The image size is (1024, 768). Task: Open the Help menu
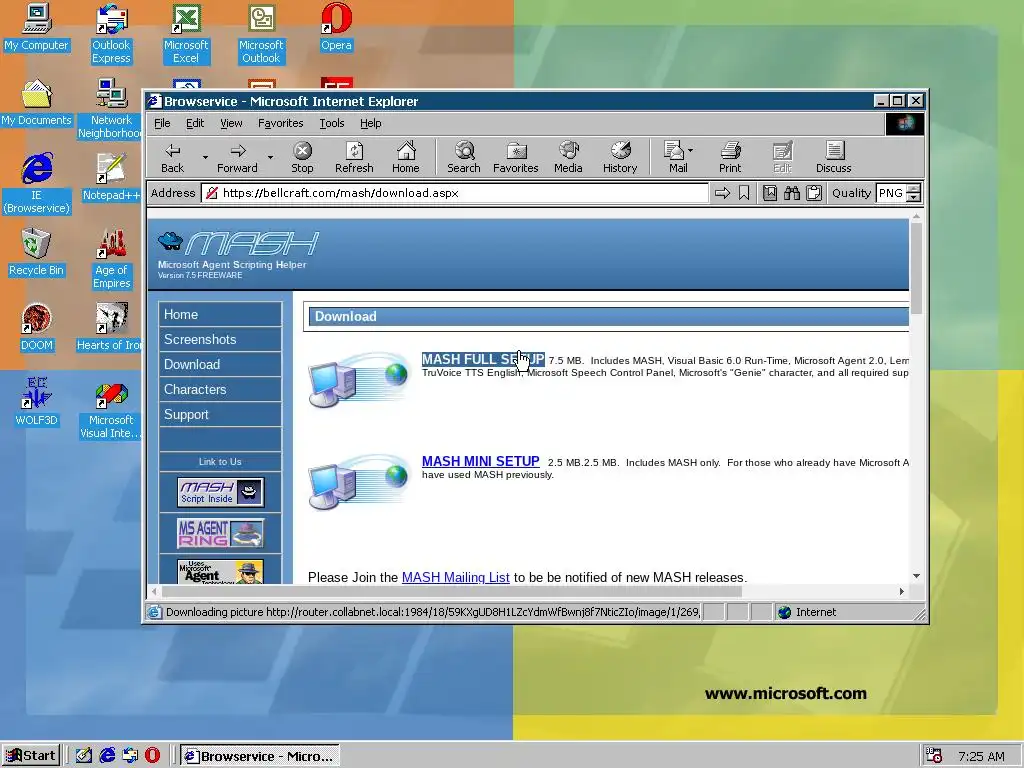[x=370, y=123]
